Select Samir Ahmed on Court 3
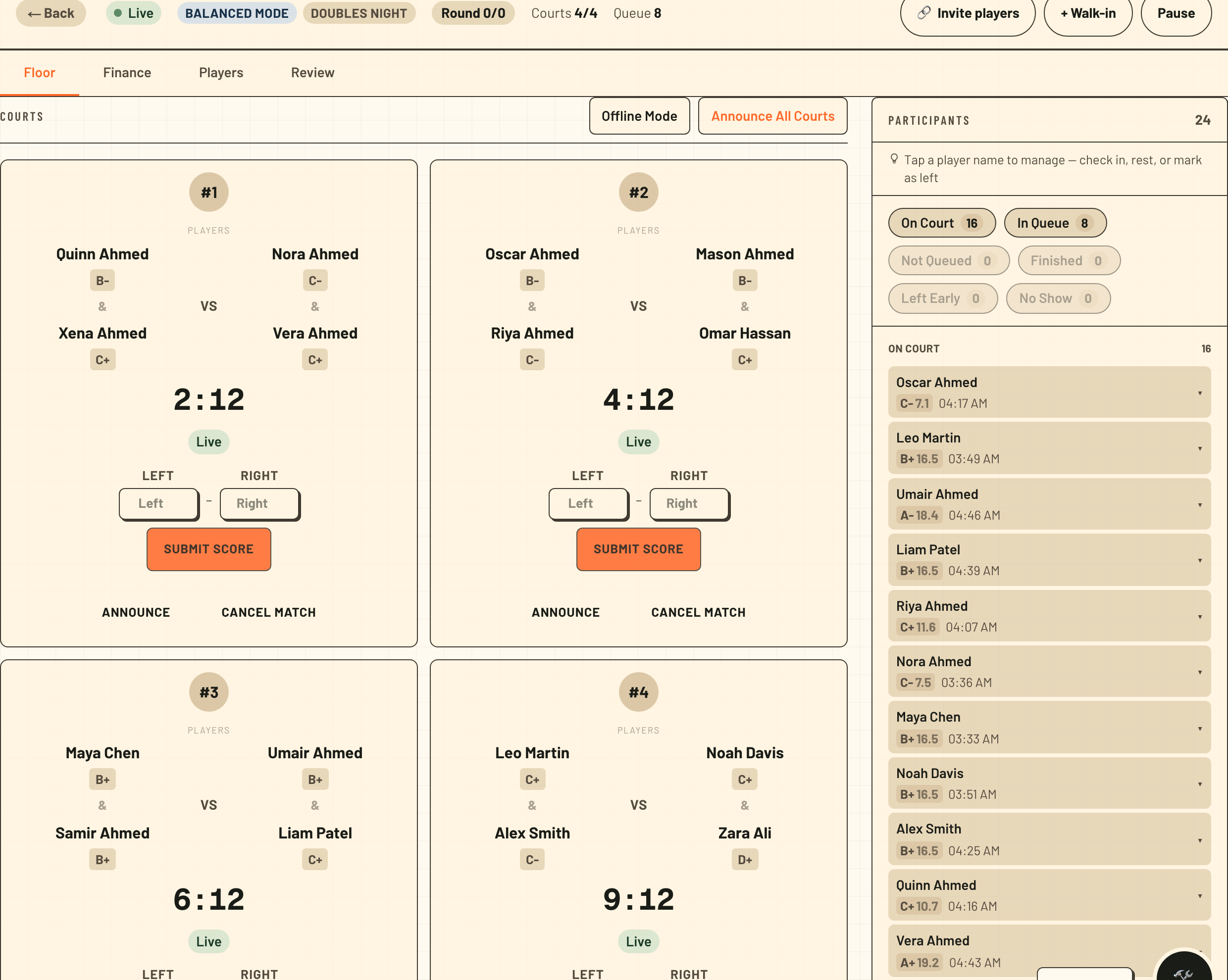 pos(102,833)
